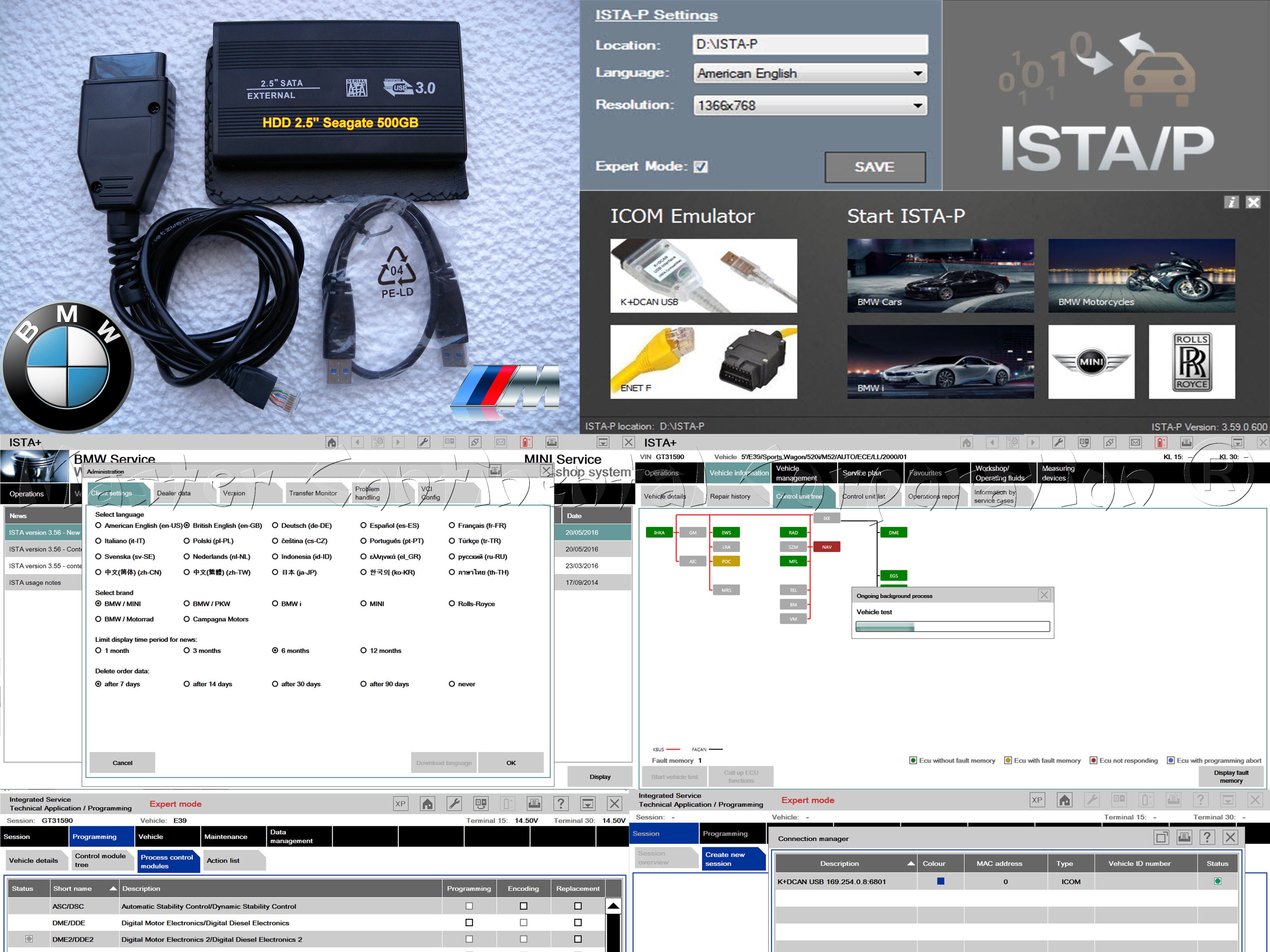Click the info icon in the ISTA-P launcher
Screen dimensions: 1270x952
1231,202
